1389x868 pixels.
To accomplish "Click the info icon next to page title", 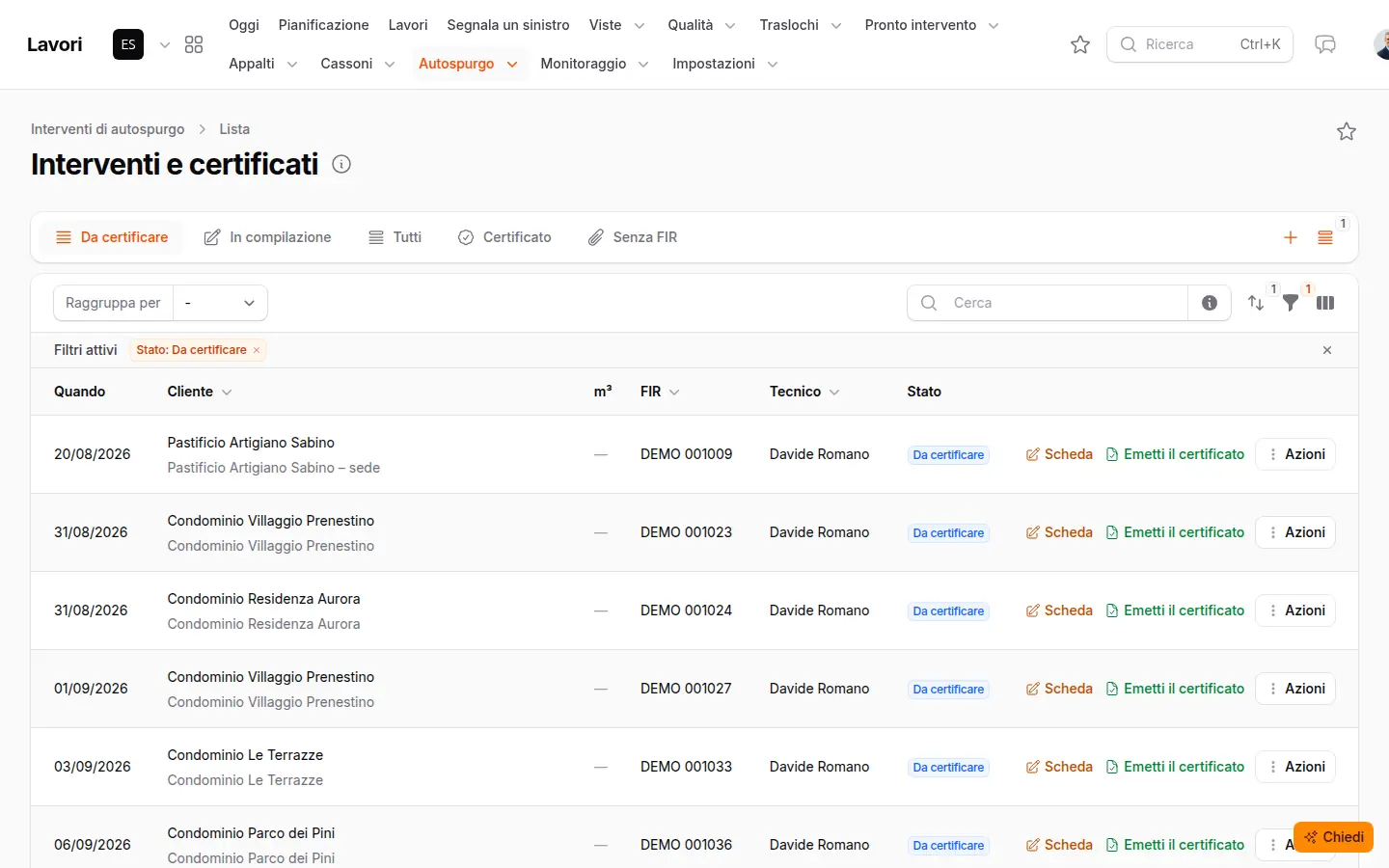I will click(341, 164).
